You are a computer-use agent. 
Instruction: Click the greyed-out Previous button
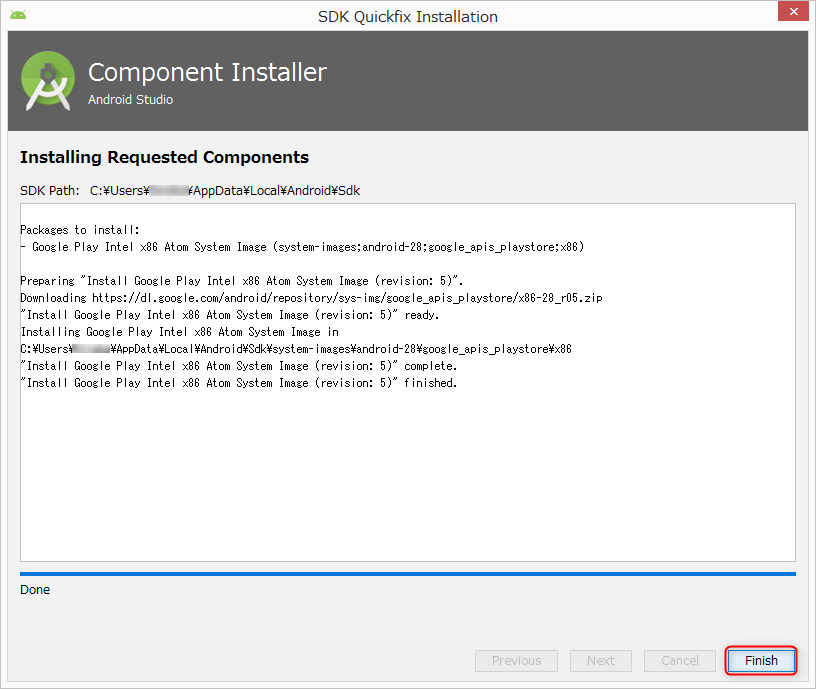tap(516, 660)
